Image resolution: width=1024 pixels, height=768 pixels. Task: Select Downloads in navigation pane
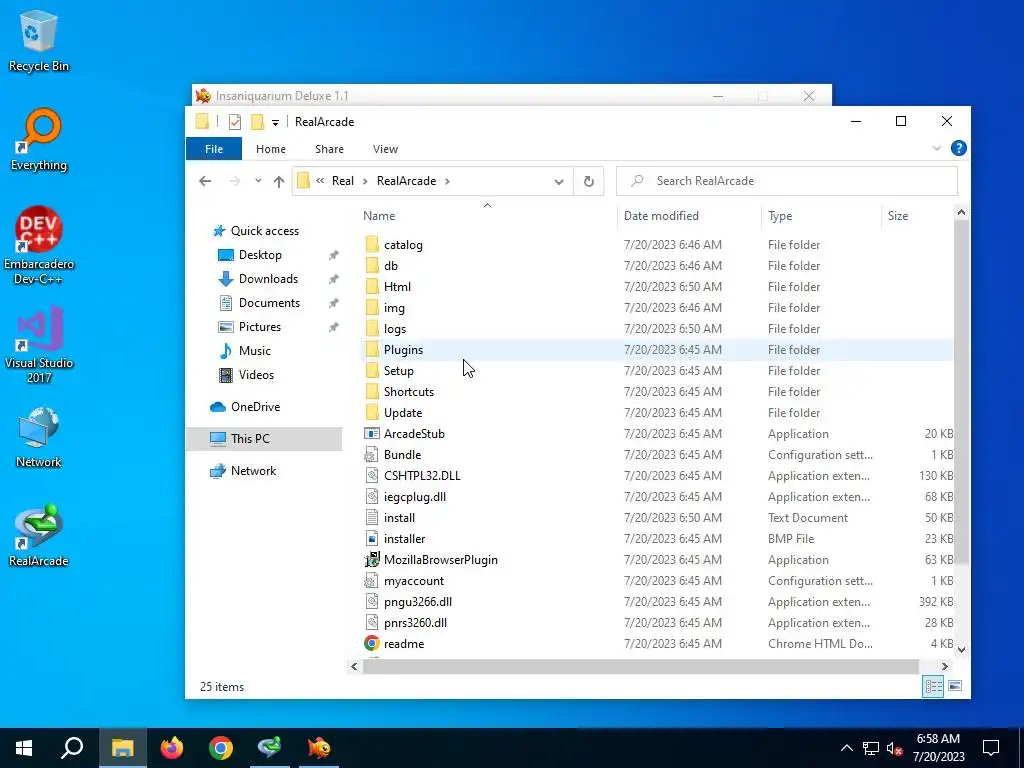click(268, 279)
